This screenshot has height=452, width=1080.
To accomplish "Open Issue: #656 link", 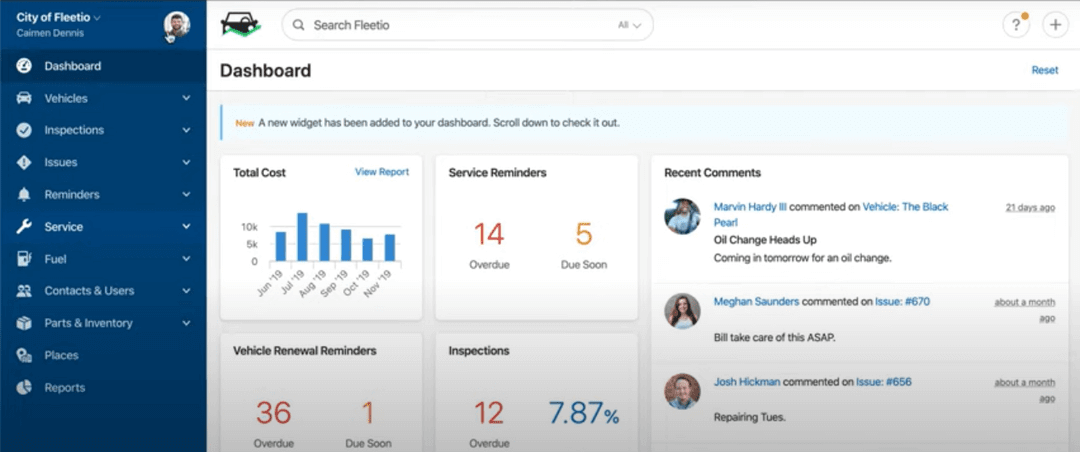I will pos(884,382).
